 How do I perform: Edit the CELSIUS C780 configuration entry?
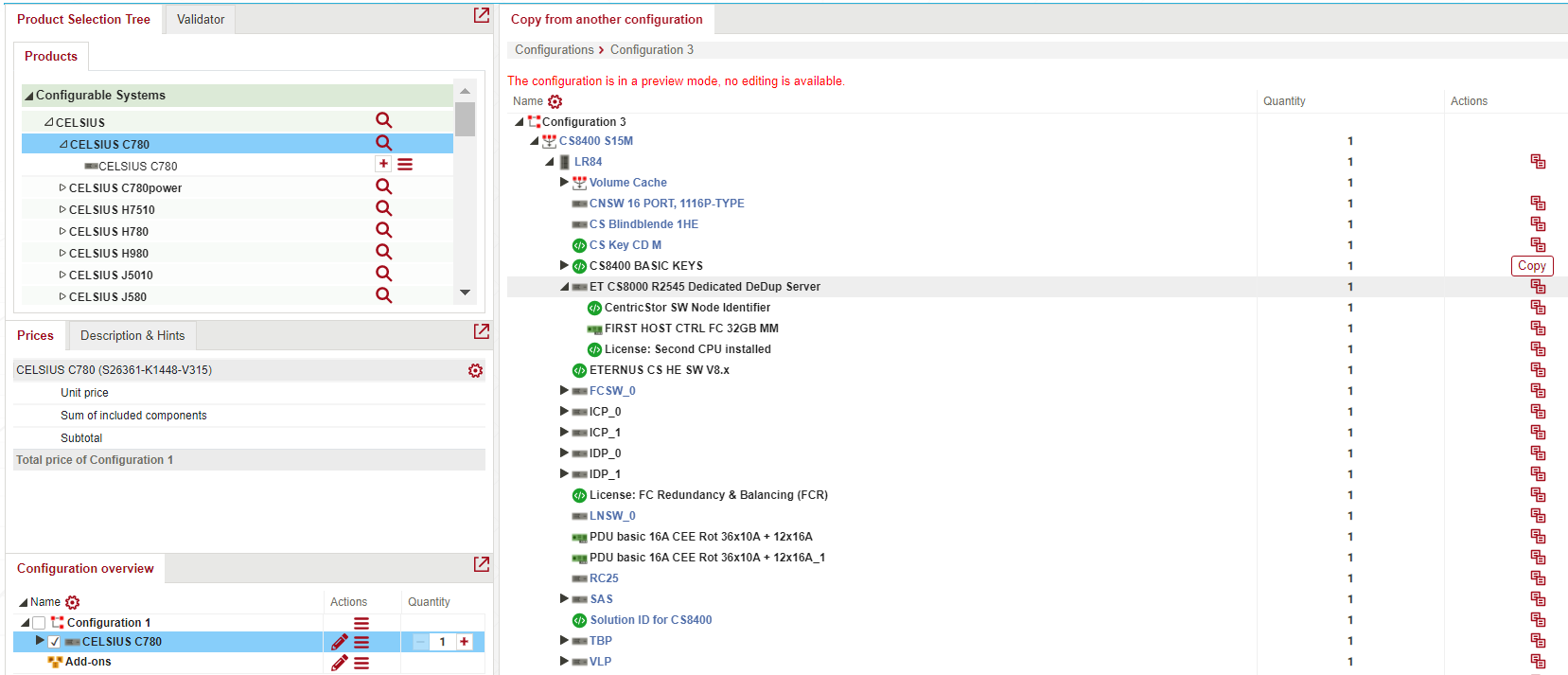point(340,642)
